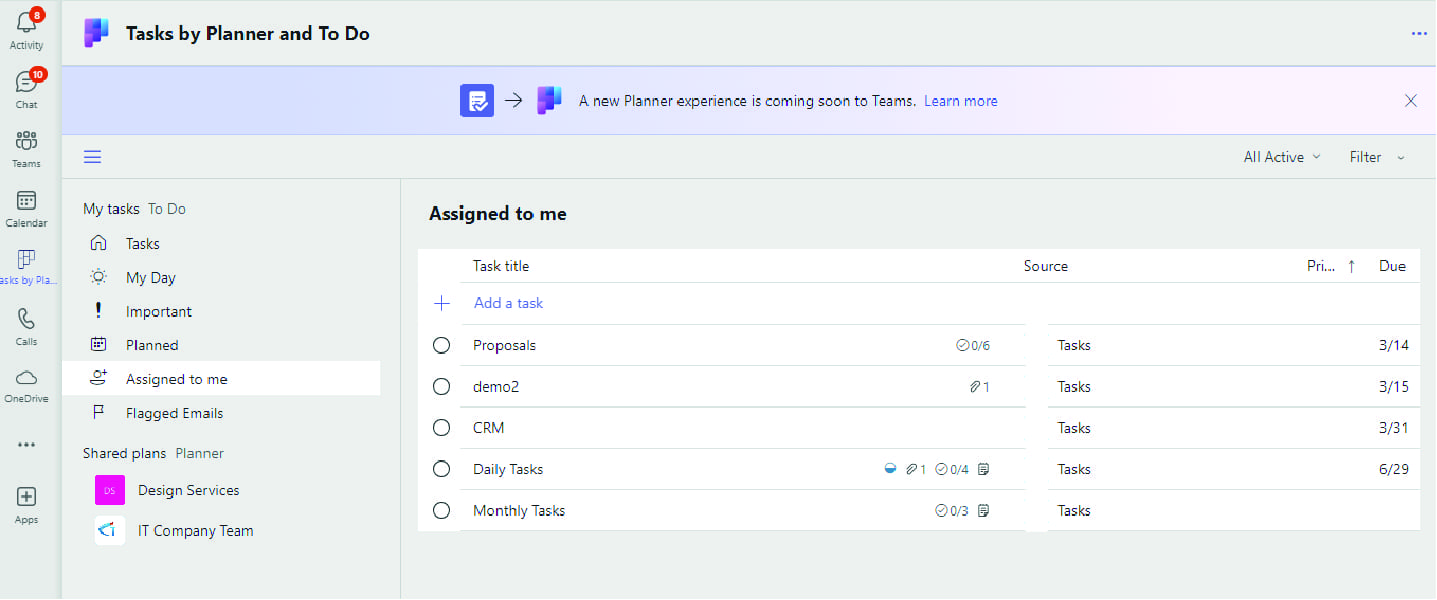The width and height of the screenshot is (1437, 600).
Task: Click the plus icon to add a task
Action: pyautogui.click(x=442, y=303)
